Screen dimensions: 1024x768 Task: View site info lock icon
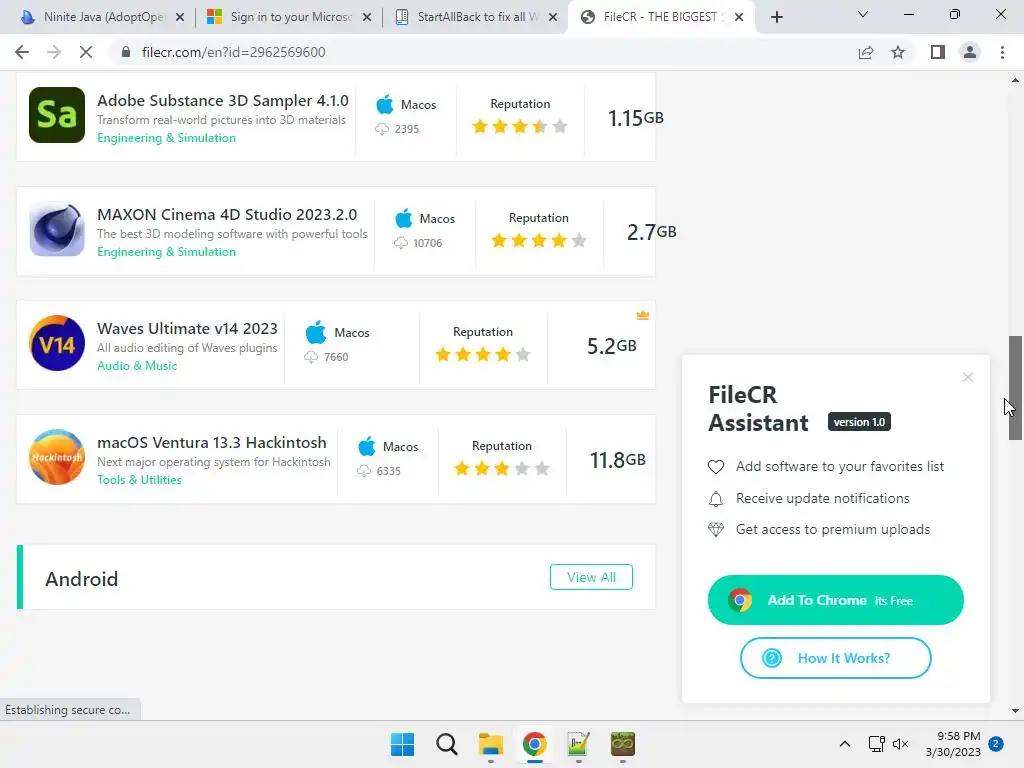point(126,52)
